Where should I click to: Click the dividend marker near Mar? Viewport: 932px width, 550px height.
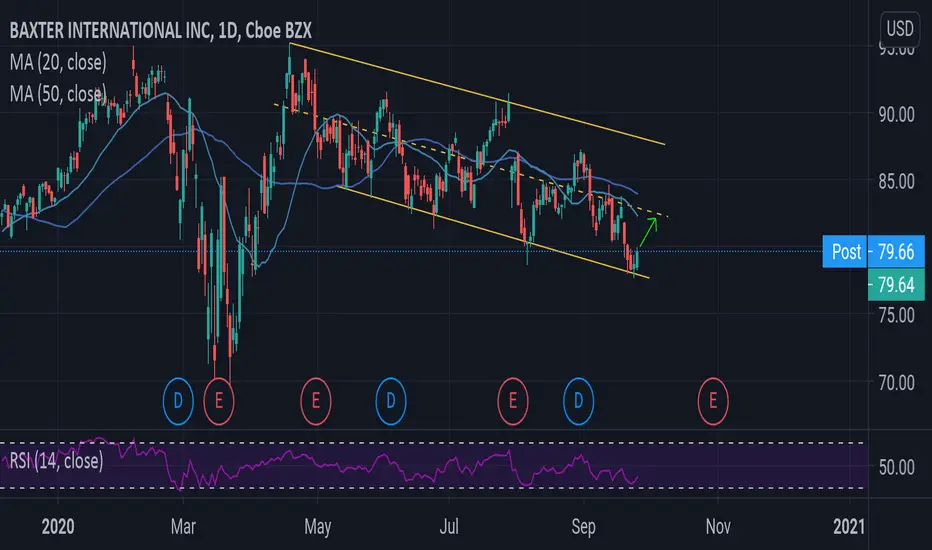(x=178, y=401)
